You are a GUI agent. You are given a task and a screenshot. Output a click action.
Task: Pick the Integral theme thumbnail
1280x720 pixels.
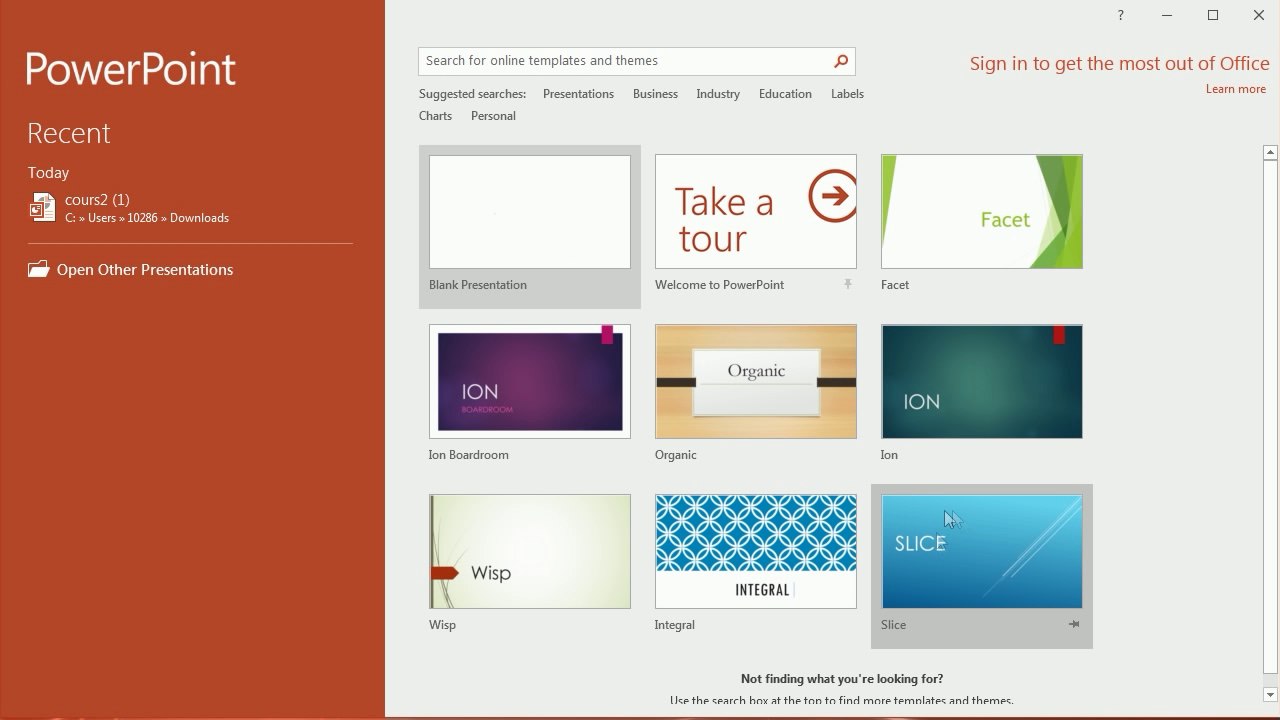[x=756, y=552]
